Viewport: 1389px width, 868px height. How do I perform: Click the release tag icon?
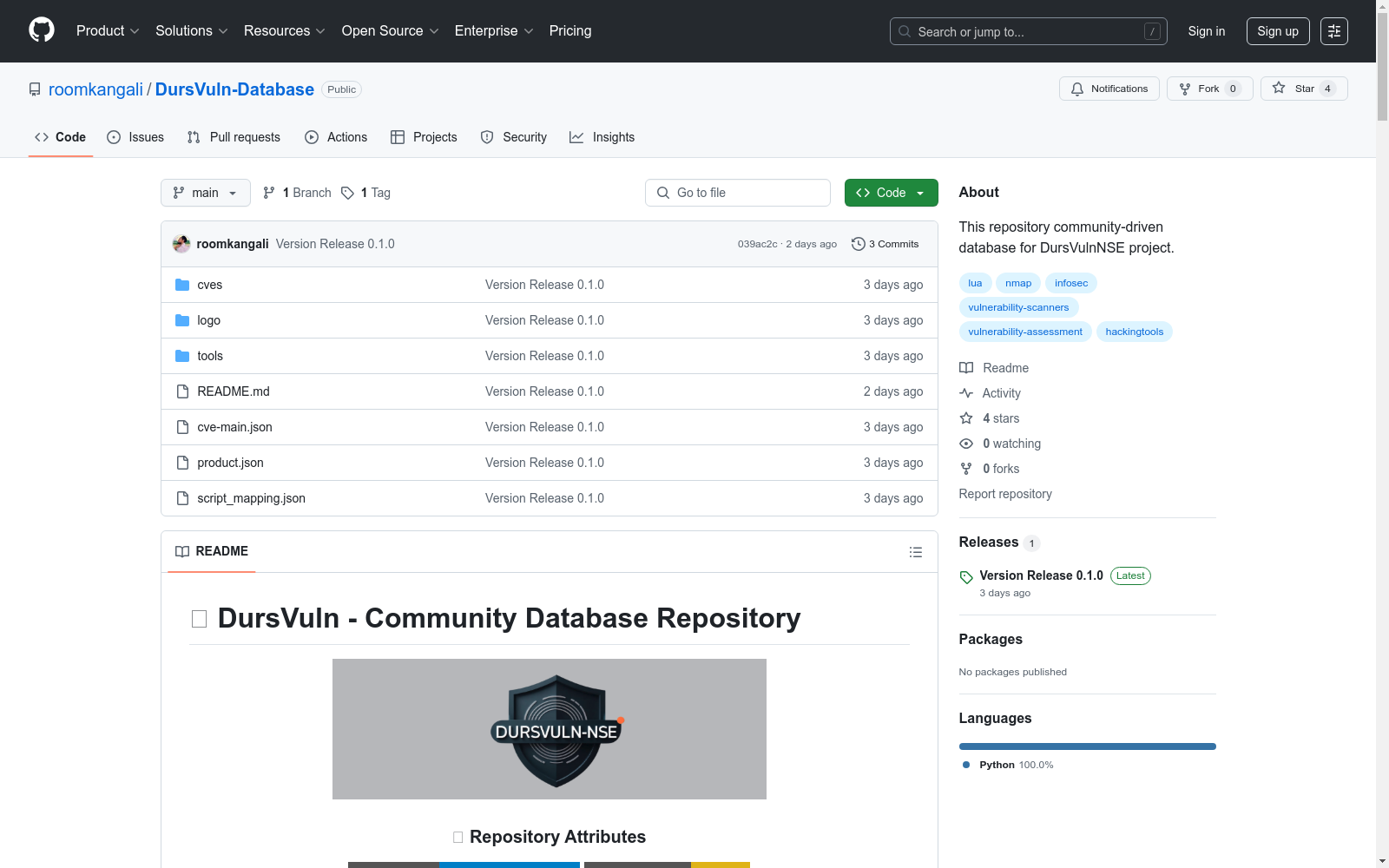point(966,577)
